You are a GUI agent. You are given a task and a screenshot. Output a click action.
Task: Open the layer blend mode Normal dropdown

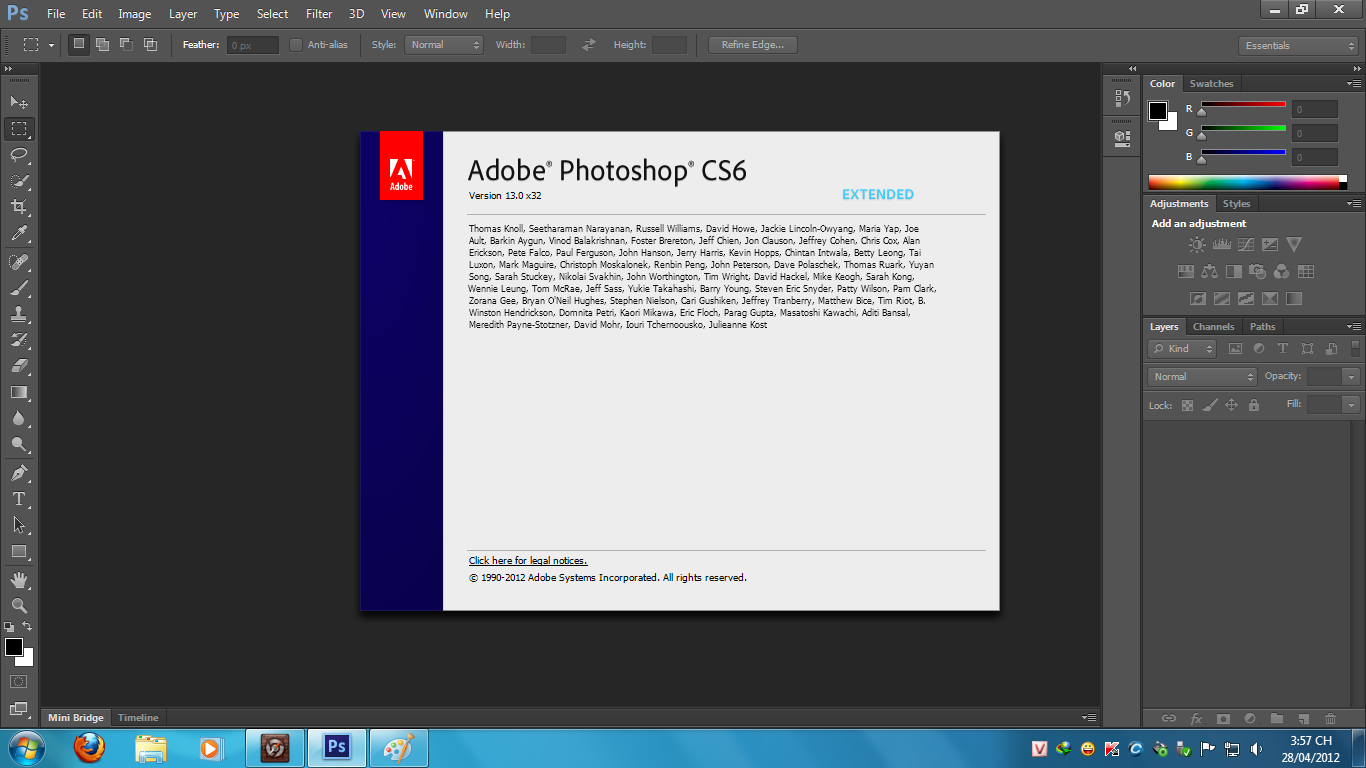1203,377
